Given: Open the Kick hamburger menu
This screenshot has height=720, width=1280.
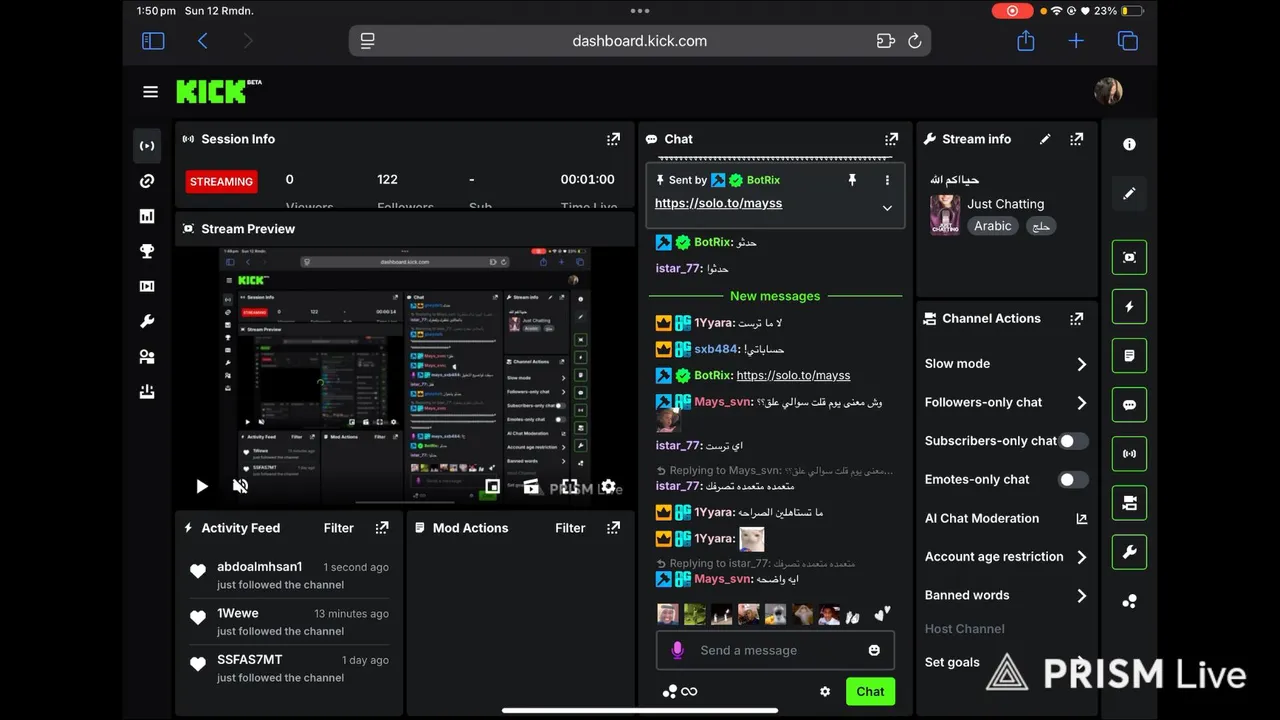Looking at the screenshot, I should [x=150, y=92].
